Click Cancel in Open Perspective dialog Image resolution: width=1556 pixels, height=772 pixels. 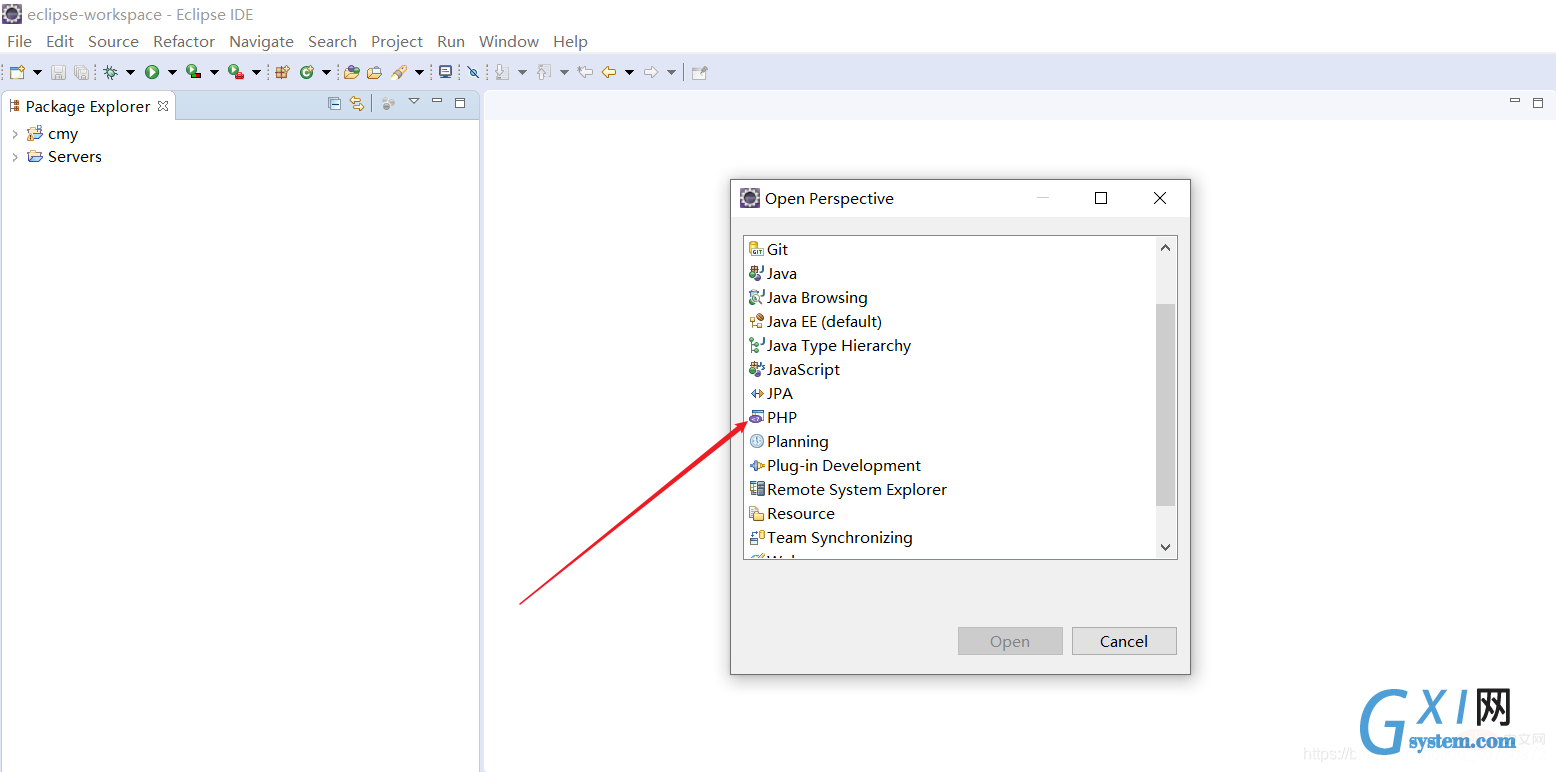(x=1124, y=641)
